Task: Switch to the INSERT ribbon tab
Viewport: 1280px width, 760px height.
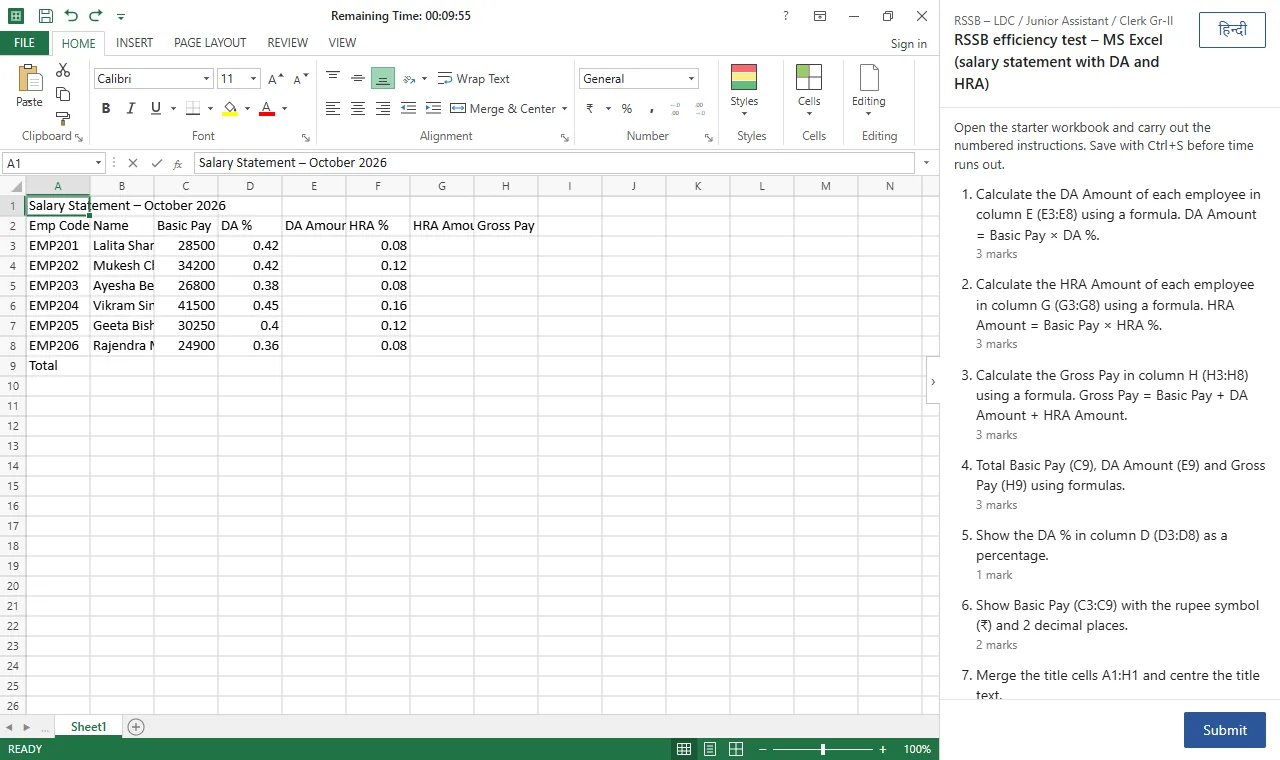Action: (135, 43)
